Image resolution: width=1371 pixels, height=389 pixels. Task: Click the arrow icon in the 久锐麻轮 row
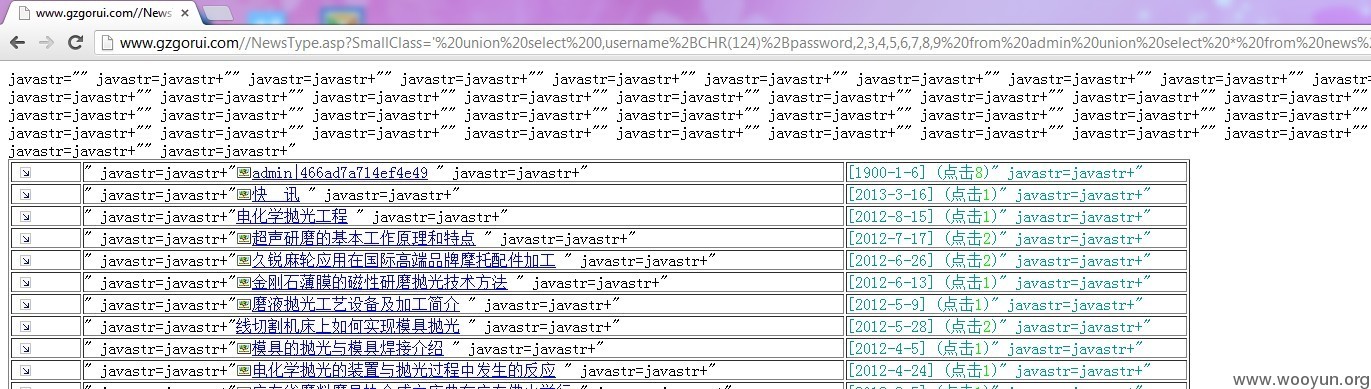tap(25, 260)
